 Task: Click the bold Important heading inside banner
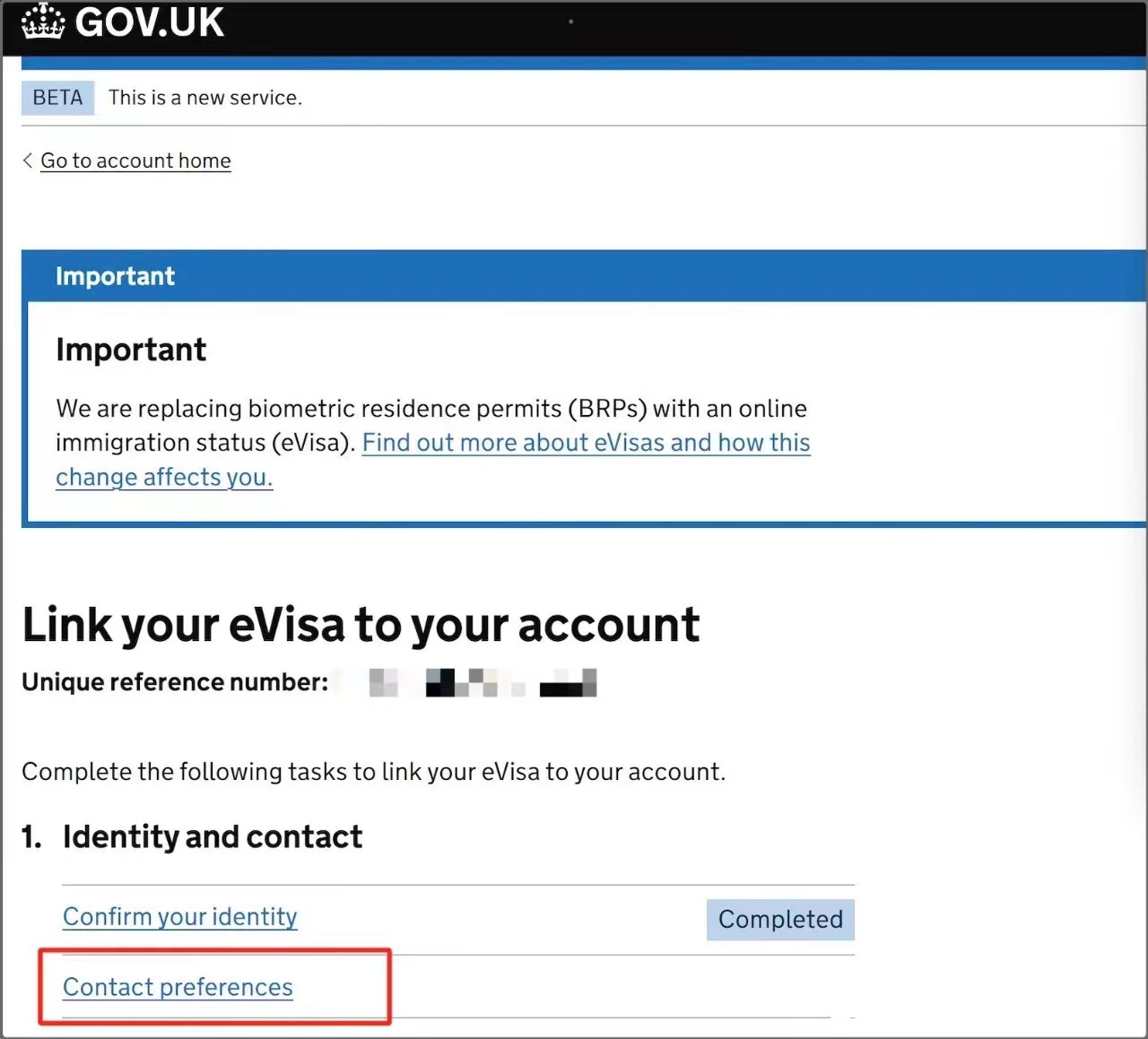point(131,350)
